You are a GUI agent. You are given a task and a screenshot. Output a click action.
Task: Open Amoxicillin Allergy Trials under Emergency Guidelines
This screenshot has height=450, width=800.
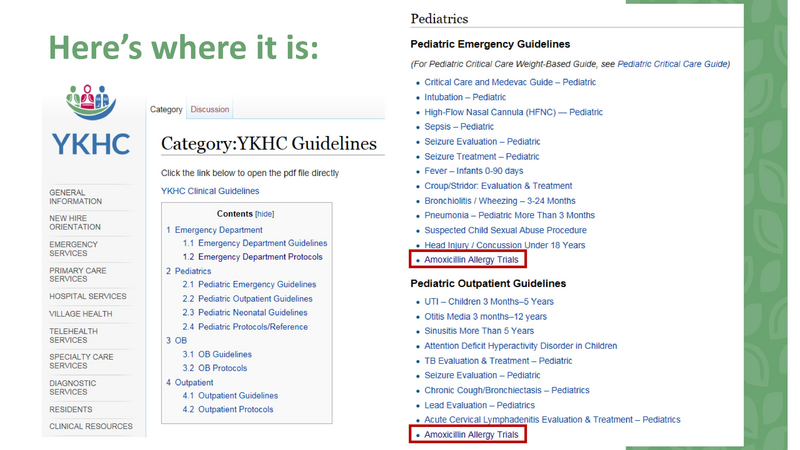470,260
